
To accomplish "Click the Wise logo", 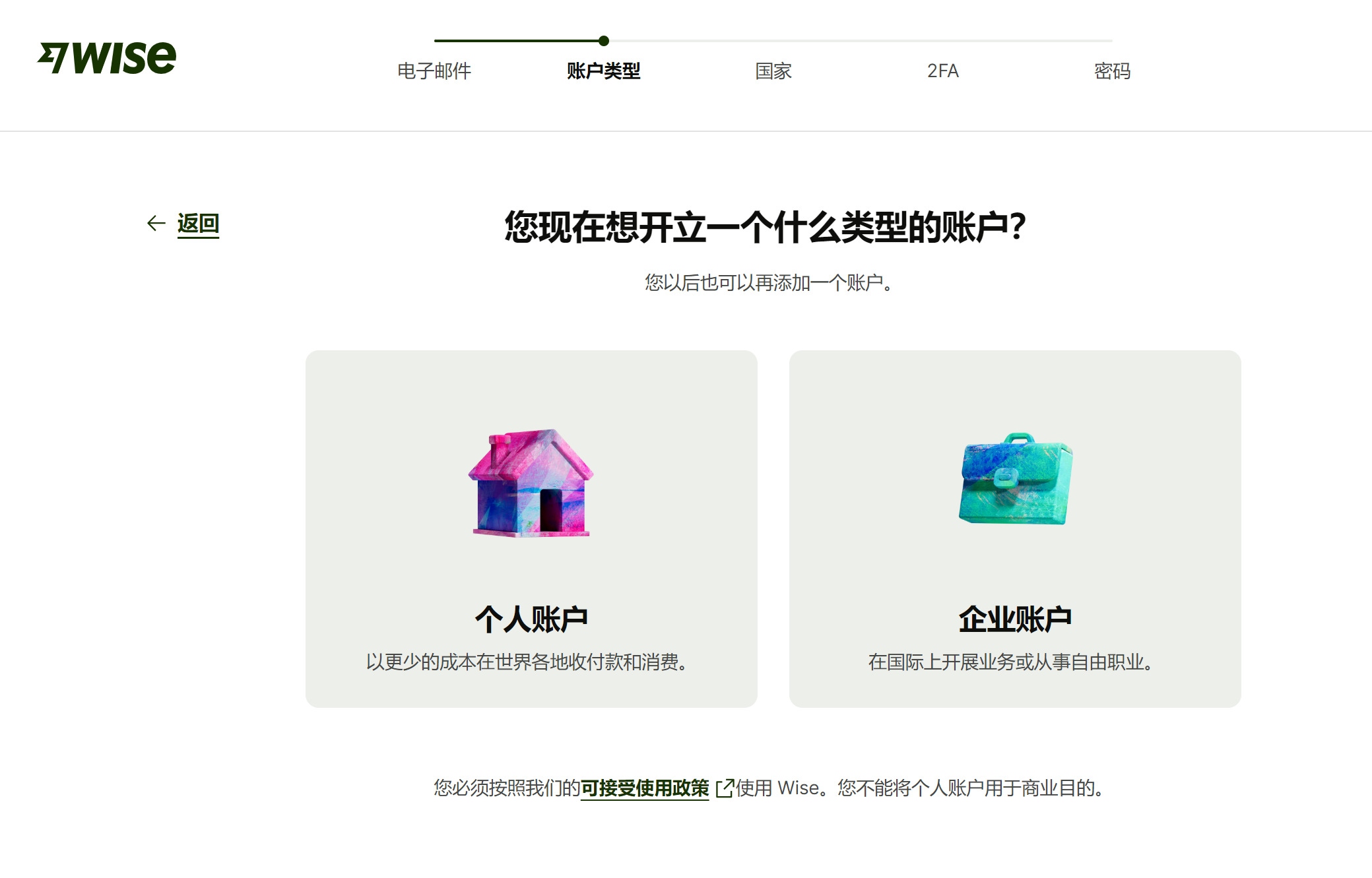I will [x=107, y=57].
